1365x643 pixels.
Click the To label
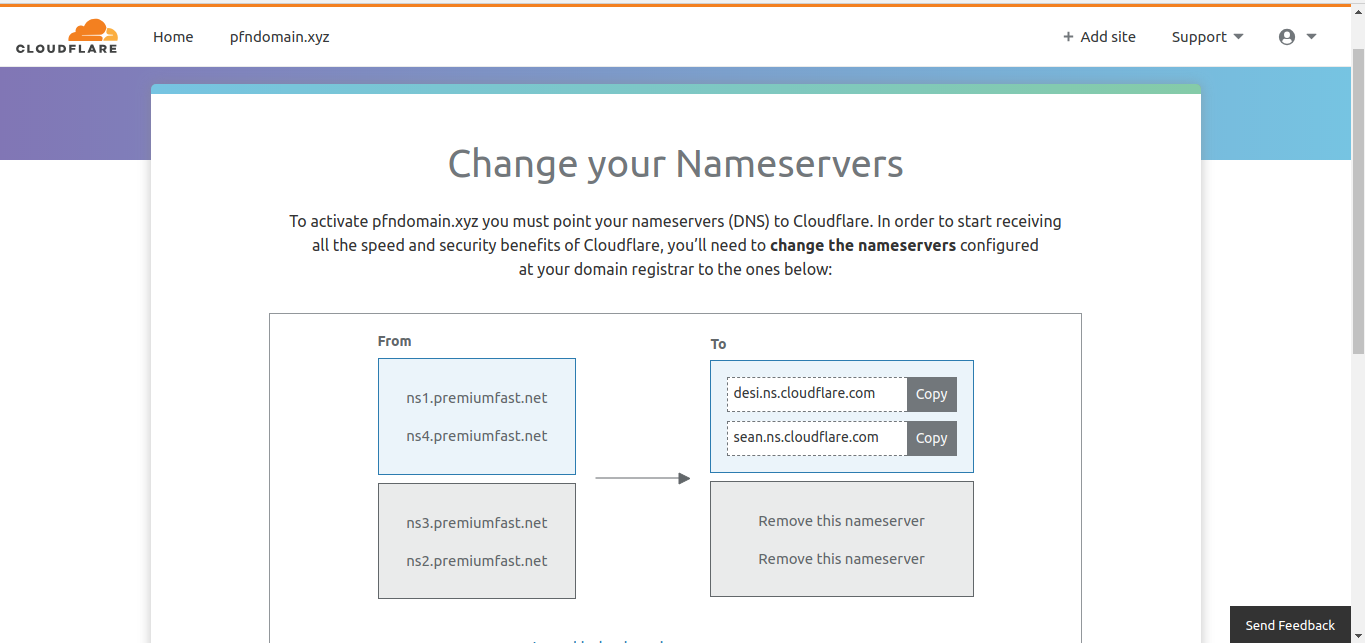pos(718,344)
